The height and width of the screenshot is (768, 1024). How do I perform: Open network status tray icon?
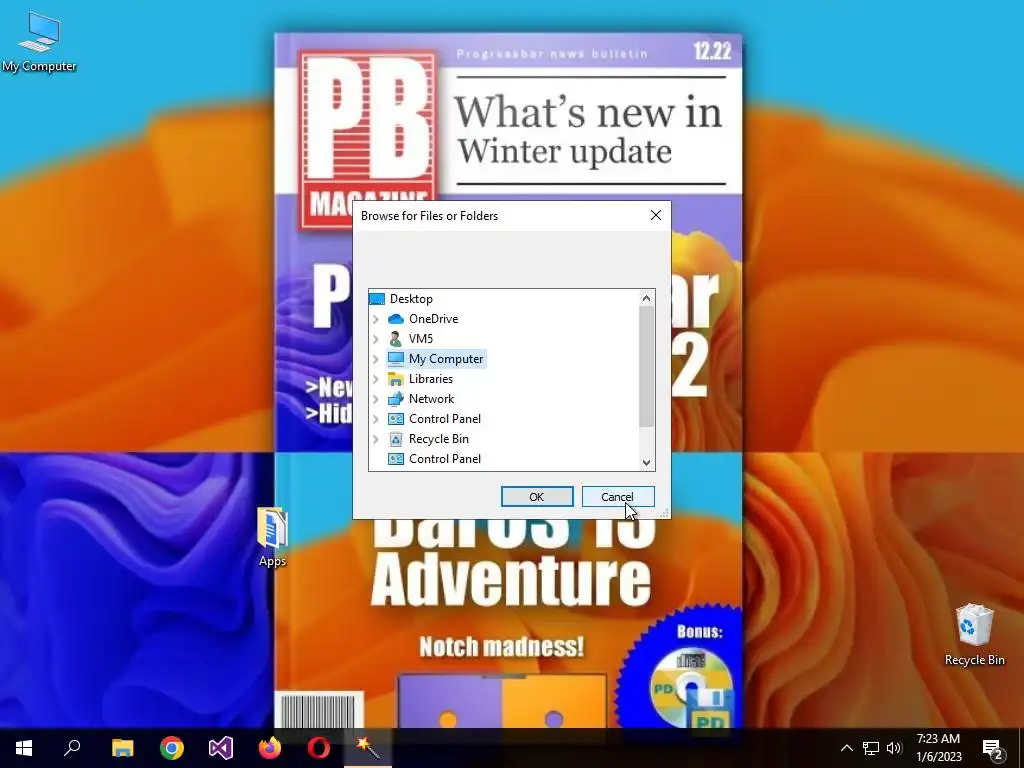[x=871, y=748]
